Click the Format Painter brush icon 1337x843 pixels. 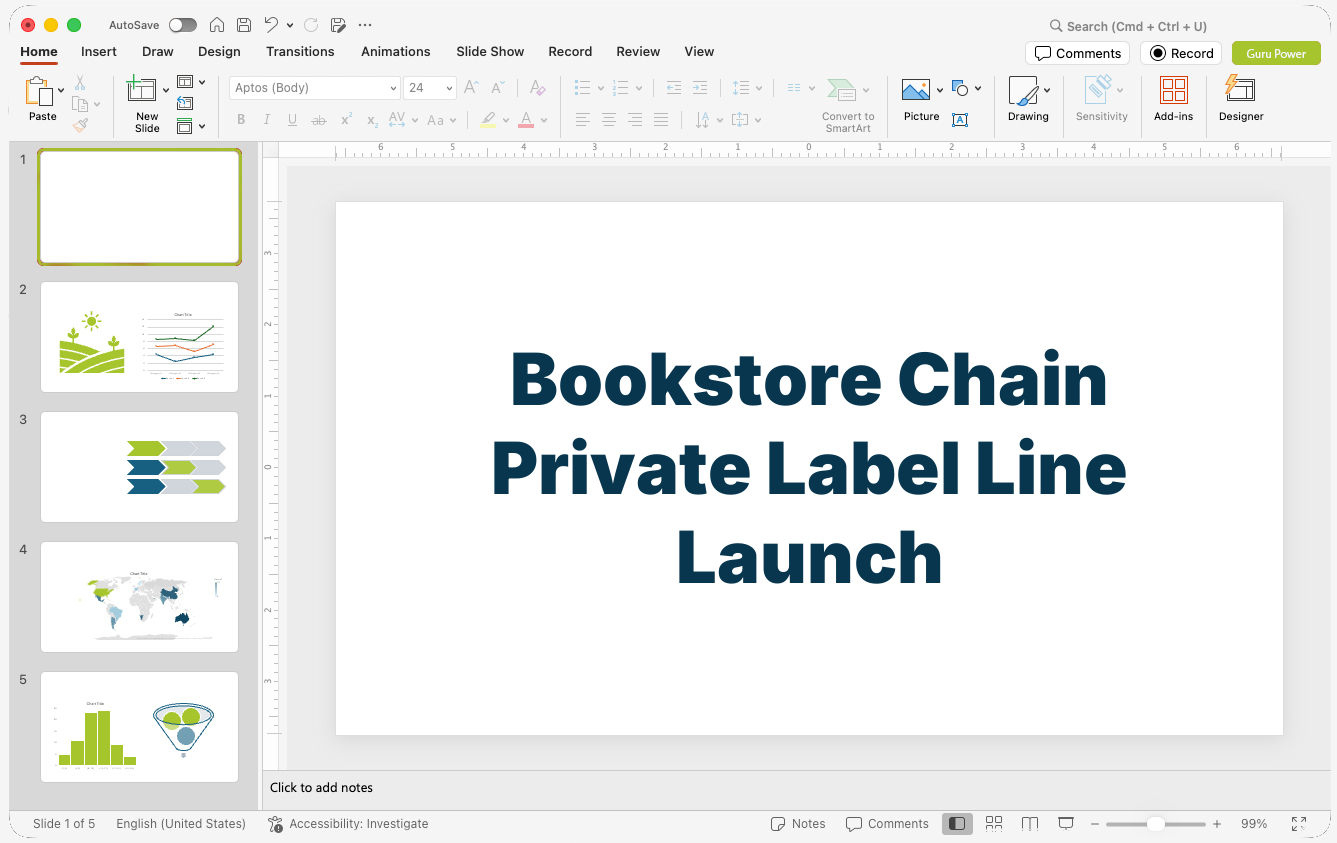coord(80,125)
